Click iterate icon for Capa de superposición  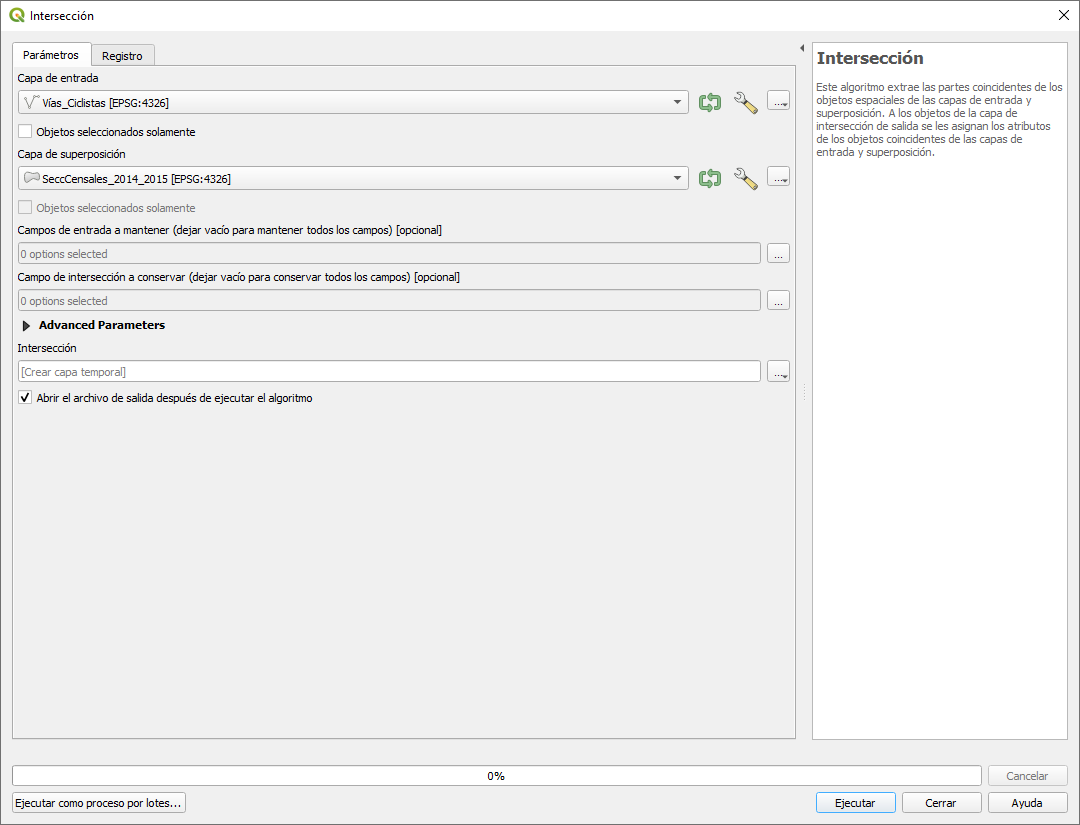[x=709, y=178]
